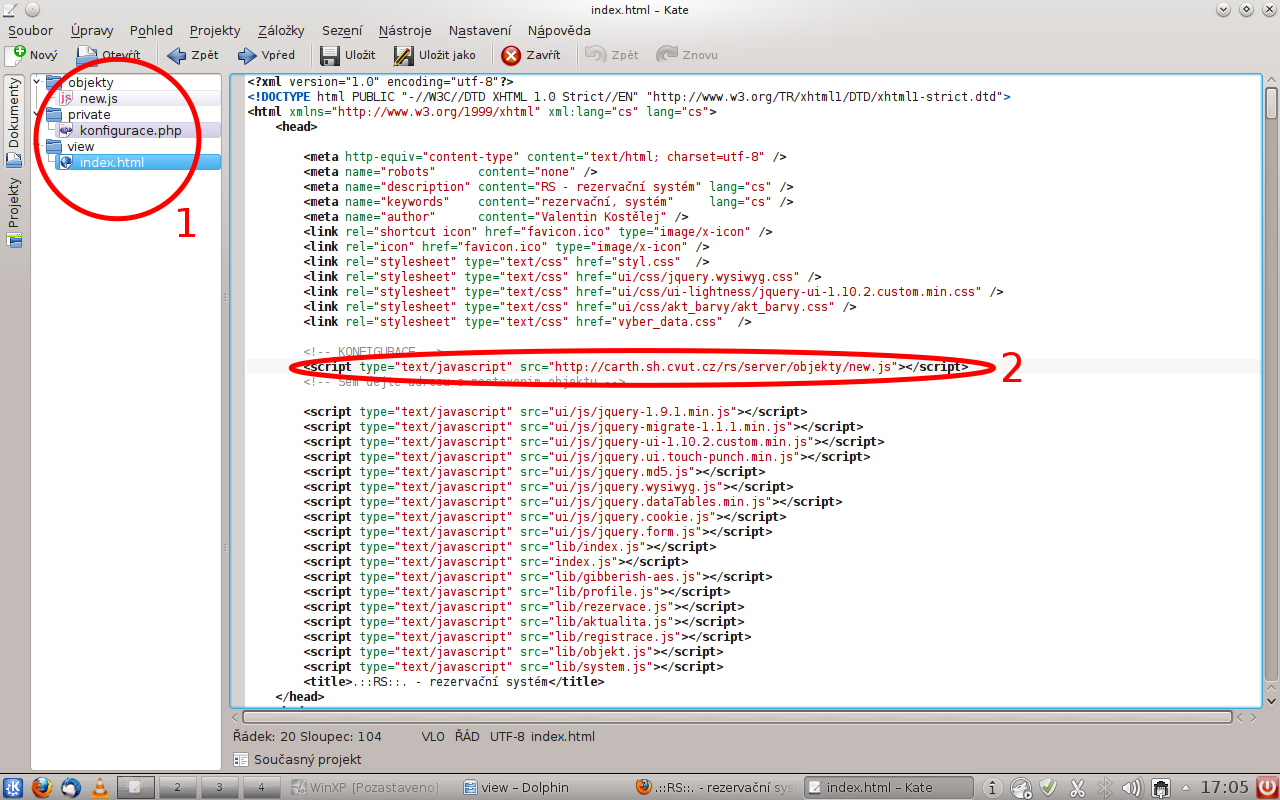The width and height of the screenshot is (1280, 800).
Task: Launch Firefox from the panel
Action: pyautogui.click(x=42, y=787)
